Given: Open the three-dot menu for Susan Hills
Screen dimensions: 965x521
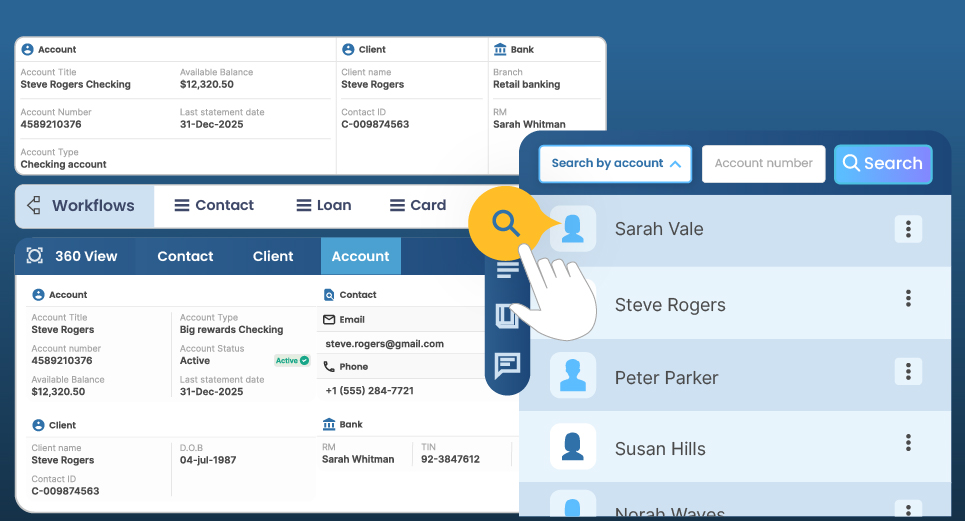Looking at the screenshot, I should (x=908, y=442).
